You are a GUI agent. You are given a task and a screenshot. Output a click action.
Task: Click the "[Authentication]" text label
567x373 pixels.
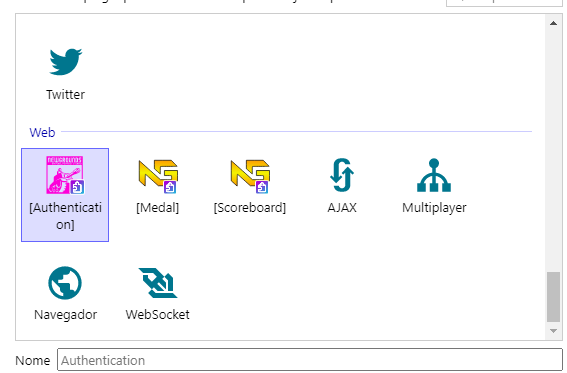coord(65,216)
